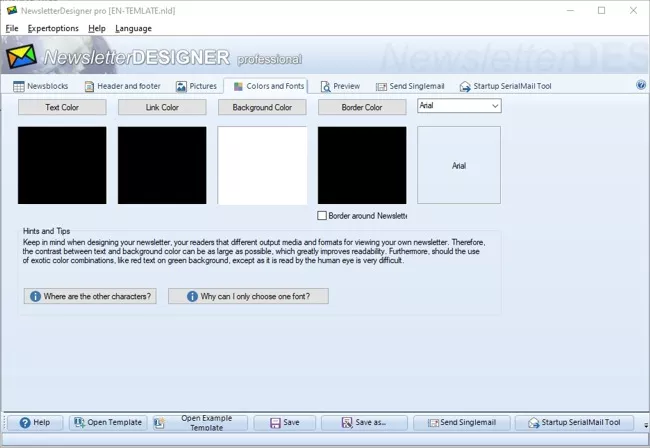
Task: Click the info icon on 'Where are the other characters?'
Action: (x=35, y=296)
